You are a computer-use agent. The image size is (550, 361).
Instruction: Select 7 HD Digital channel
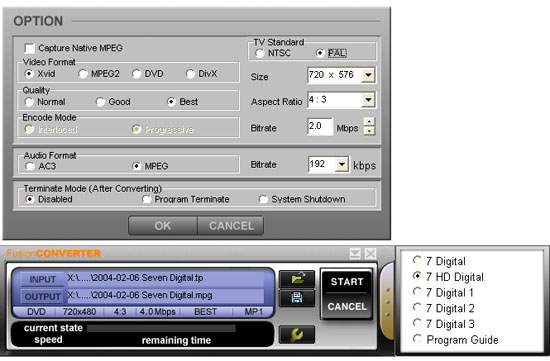(x=417, y=276)
